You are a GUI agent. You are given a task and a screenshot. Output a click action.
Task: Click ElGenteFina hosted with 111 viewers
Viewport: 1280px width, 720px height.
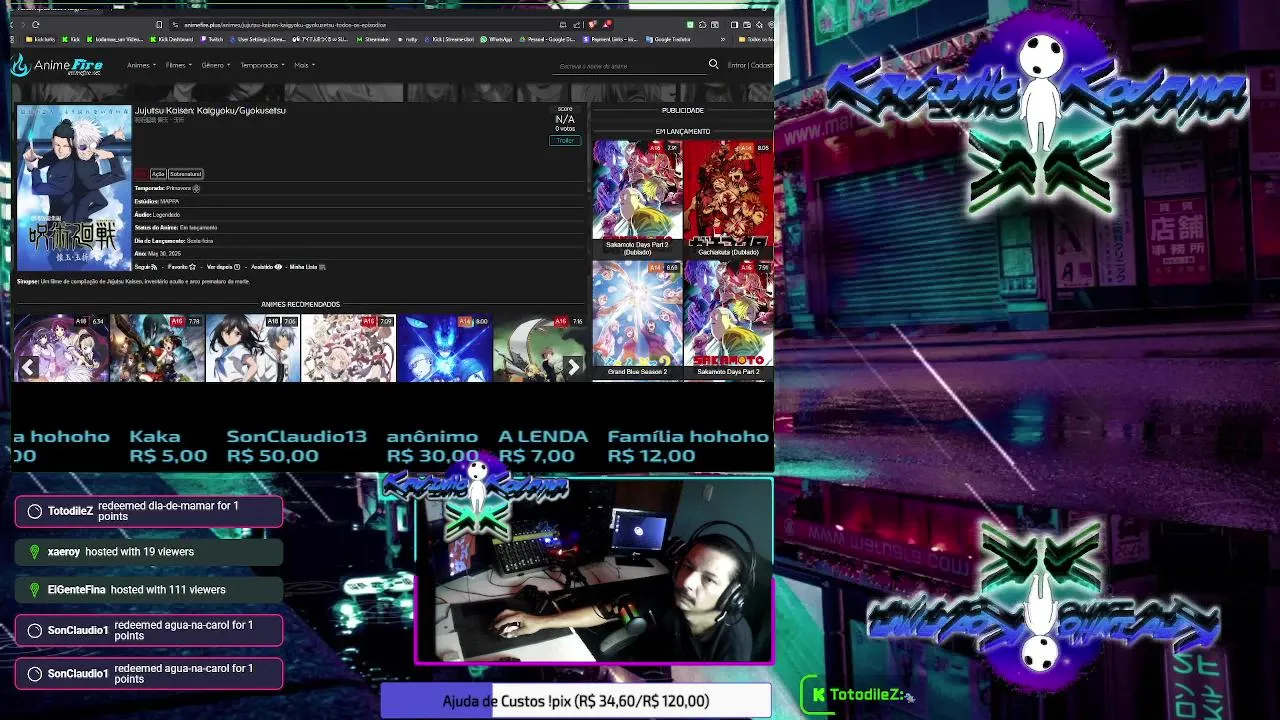point(149,589)
